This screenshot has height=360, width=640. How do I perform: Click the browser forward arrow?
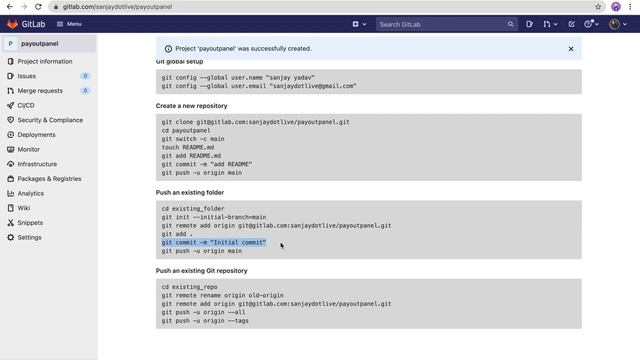(x=24, y=7)
